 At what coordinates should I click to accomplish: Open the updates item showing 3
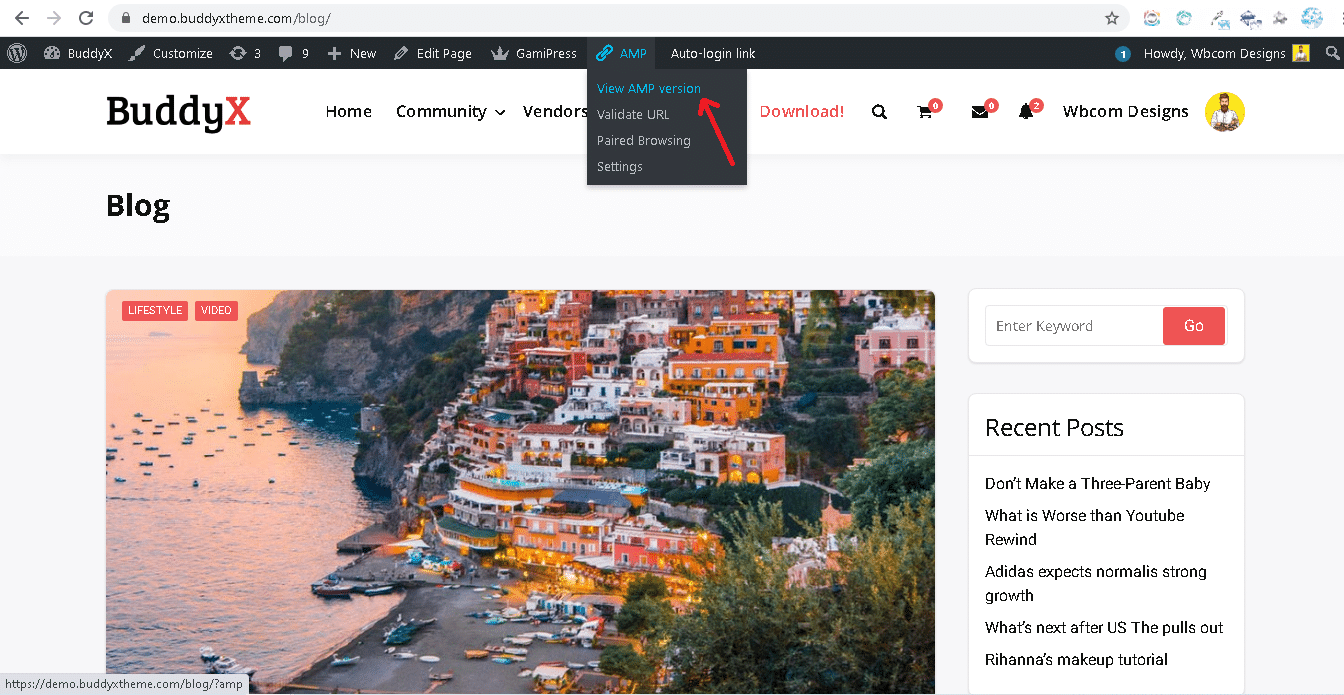tap(245, 53)
